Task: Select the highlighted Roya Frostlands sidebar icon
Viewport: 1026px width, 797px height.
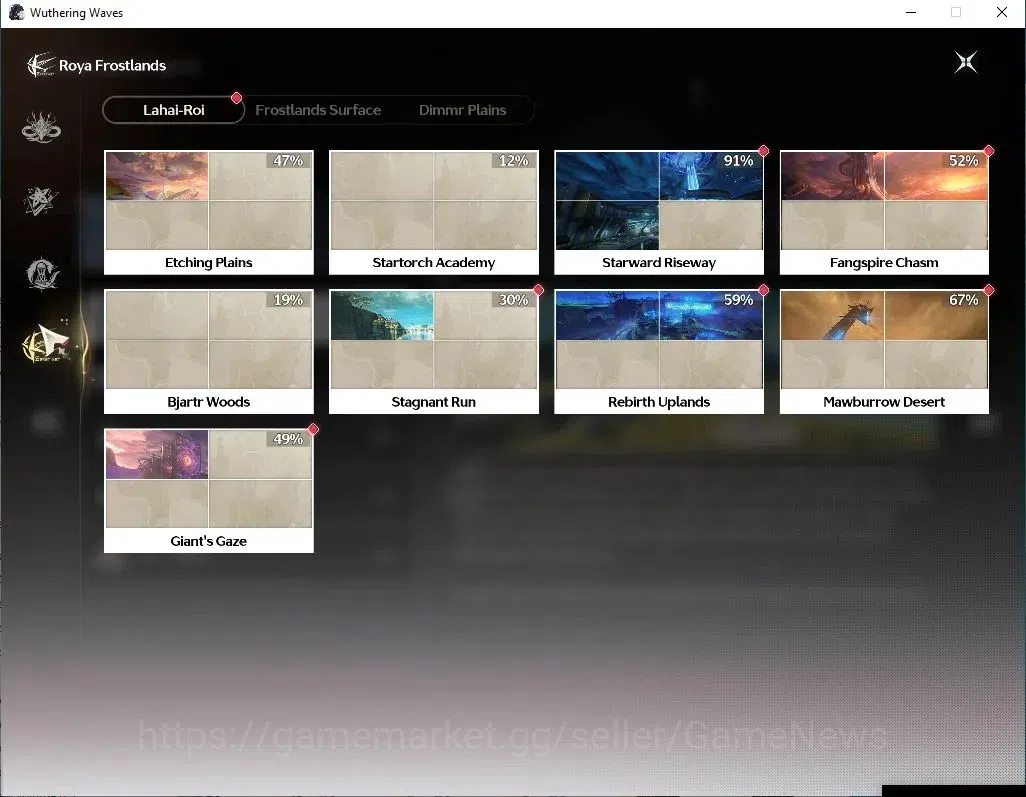Action: pos(45,344)
